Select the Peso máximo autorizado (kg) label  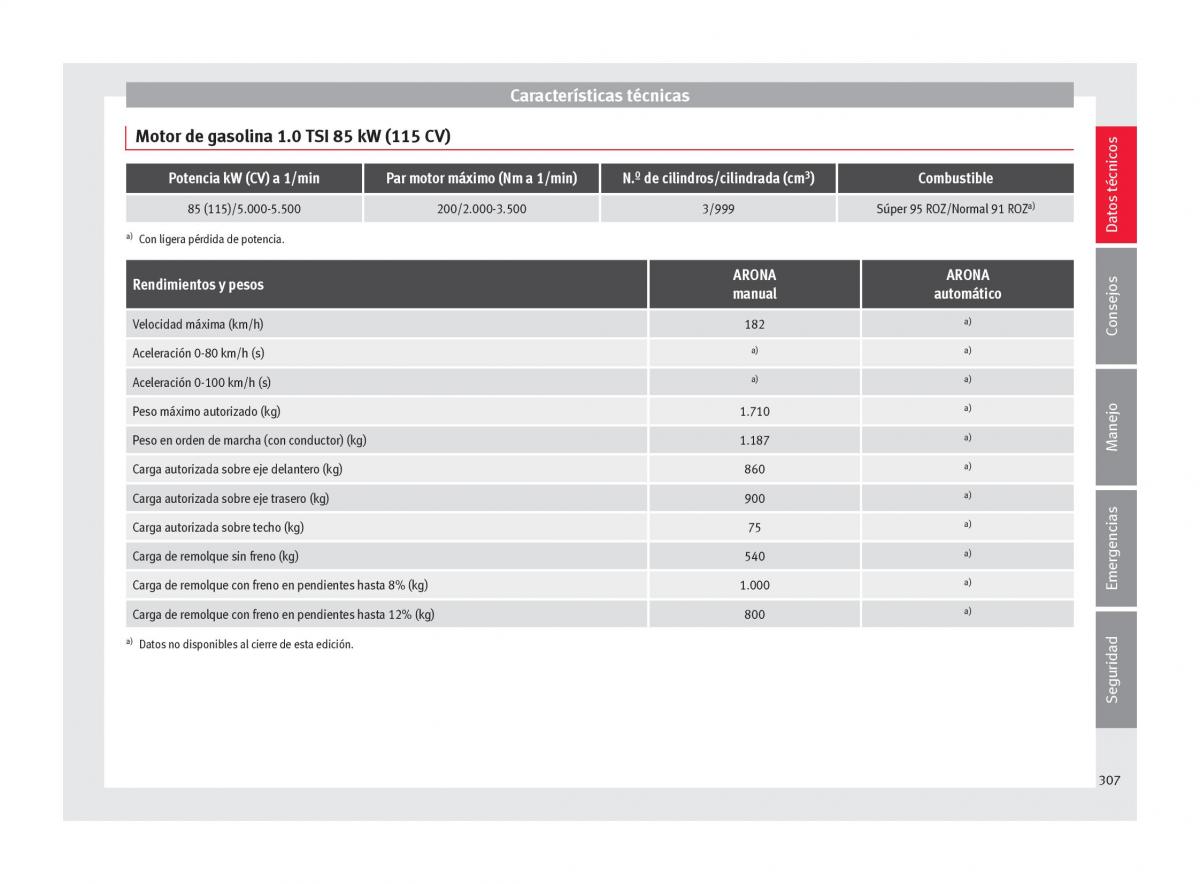(x=206, y=411)
